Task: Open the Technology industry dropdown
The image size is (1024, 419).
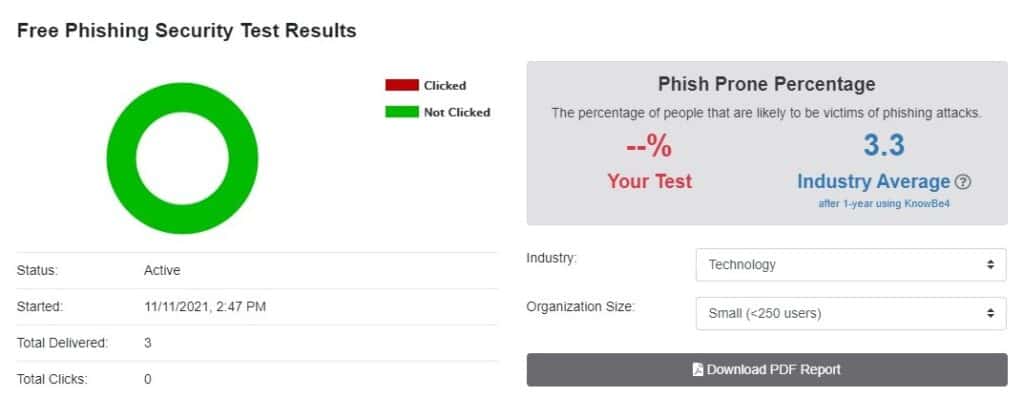Action: point(851,264)
